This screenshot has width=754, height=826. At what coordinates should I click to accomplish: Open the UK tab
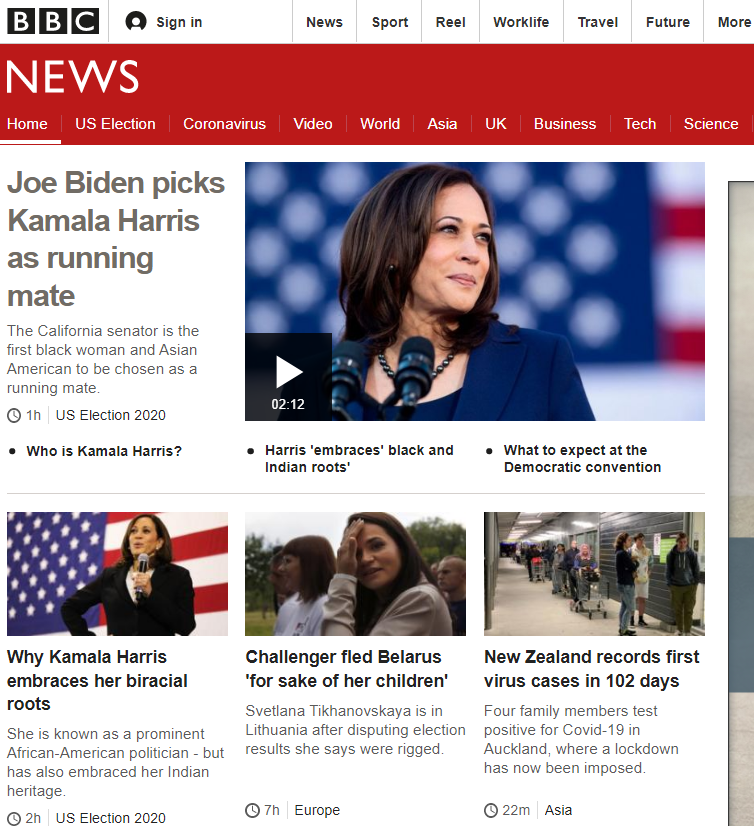point(496,124)
